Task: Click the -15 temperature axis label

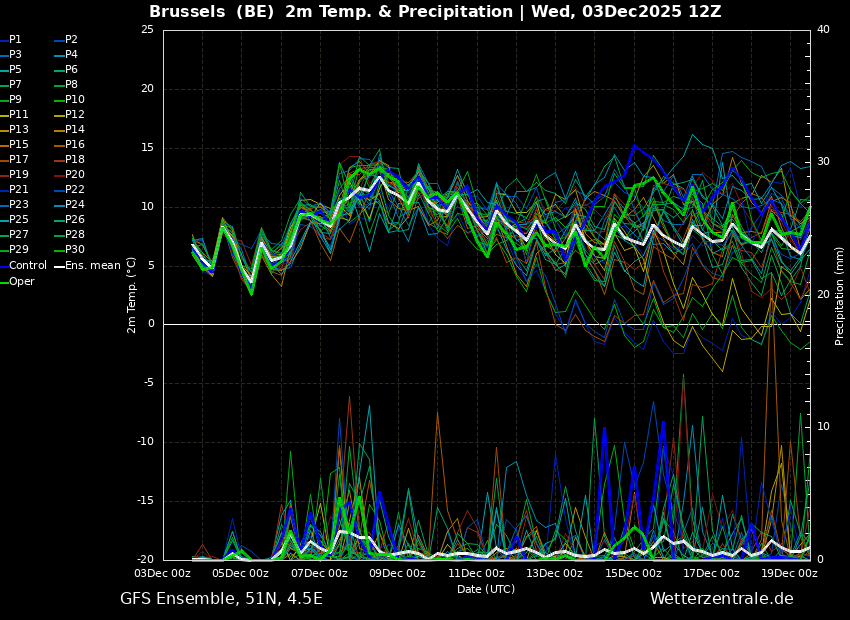Action: point(145,501)
